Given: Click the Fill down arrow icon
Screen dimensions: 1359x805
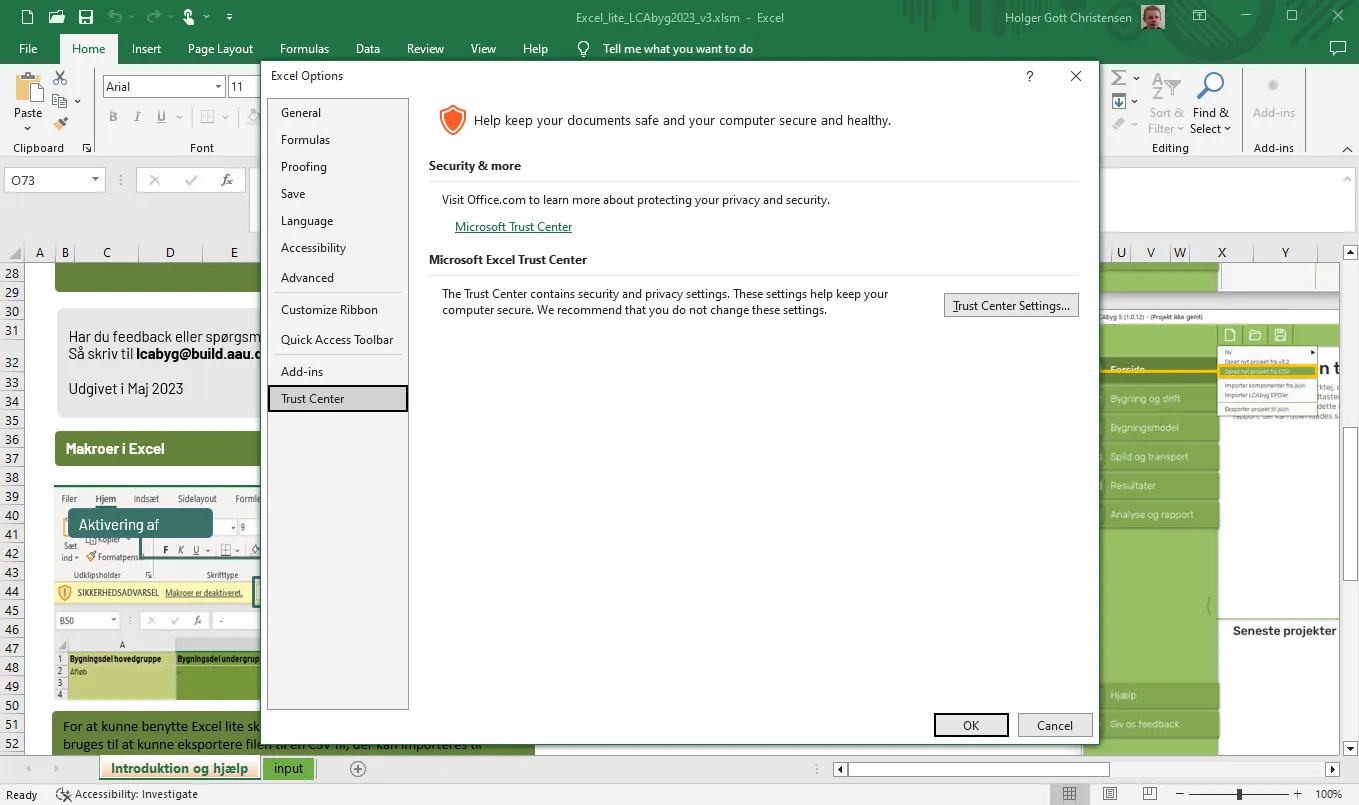Looking at the screenshot, I should (1119, 102).
